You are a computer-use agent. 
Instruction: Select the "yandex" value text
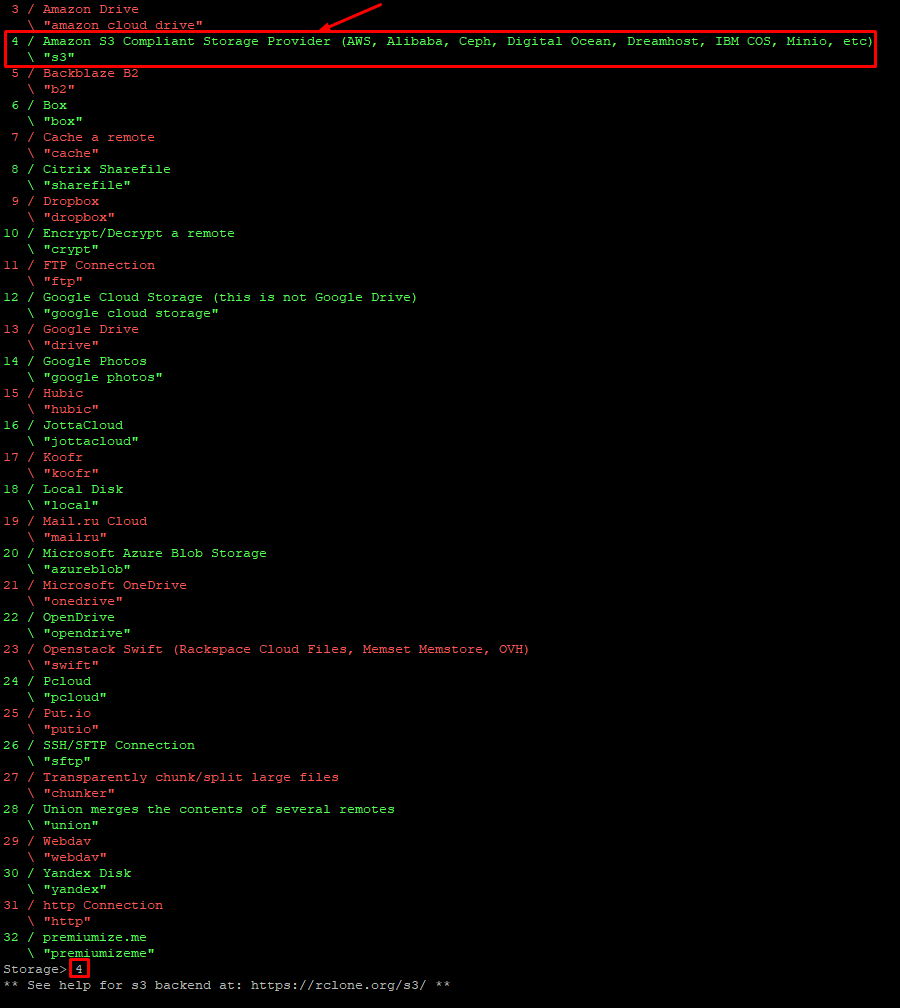pyautogui.click(x=75, y=890)
